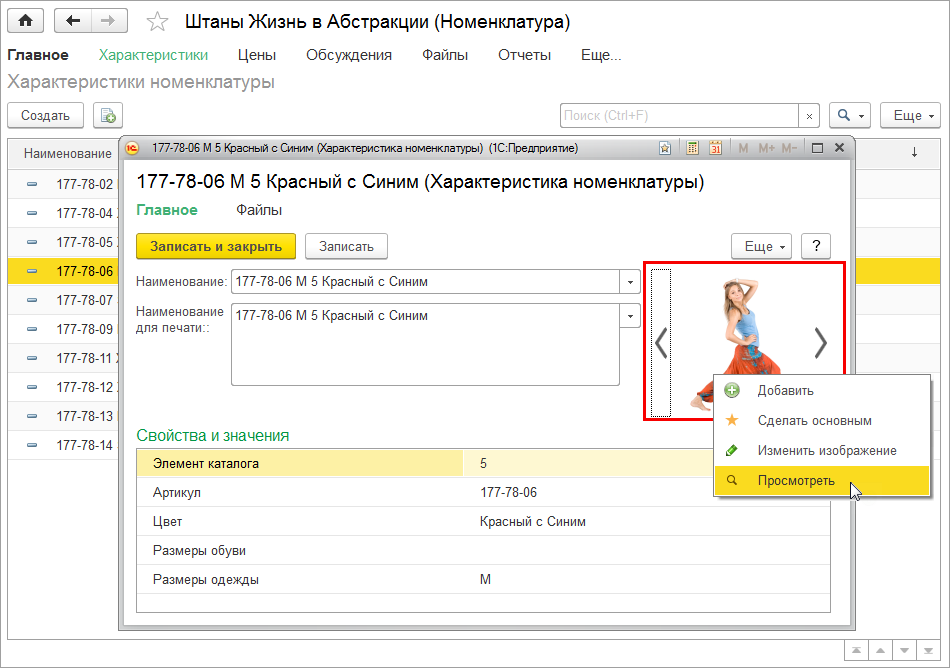
Task: Click into the Поиск search field
Action: click(x=680, y=115)
